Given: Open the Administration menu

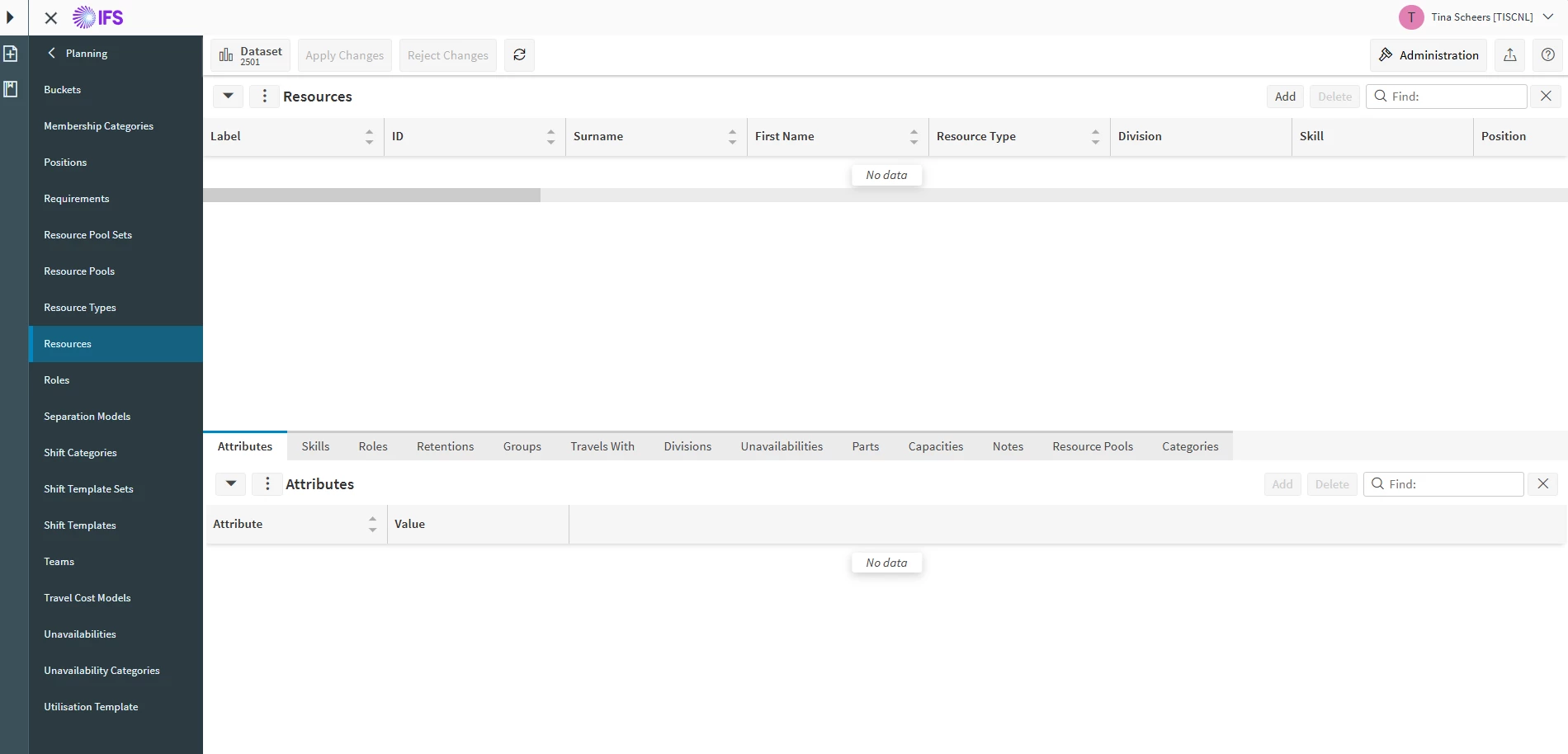Looking at the screenshot, I should tap(1429, 55).
